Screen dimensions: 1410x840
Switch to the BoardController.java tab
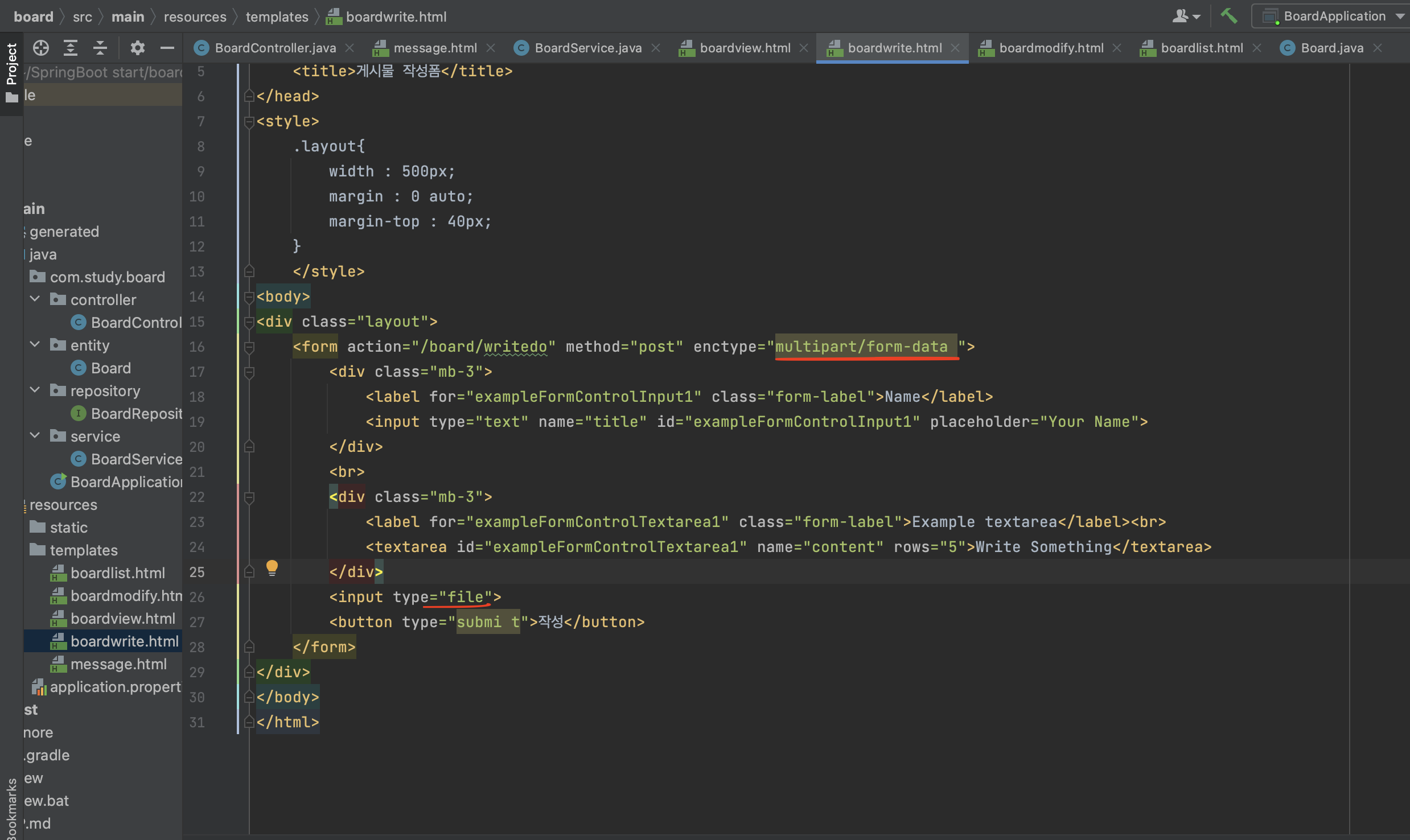274,48
